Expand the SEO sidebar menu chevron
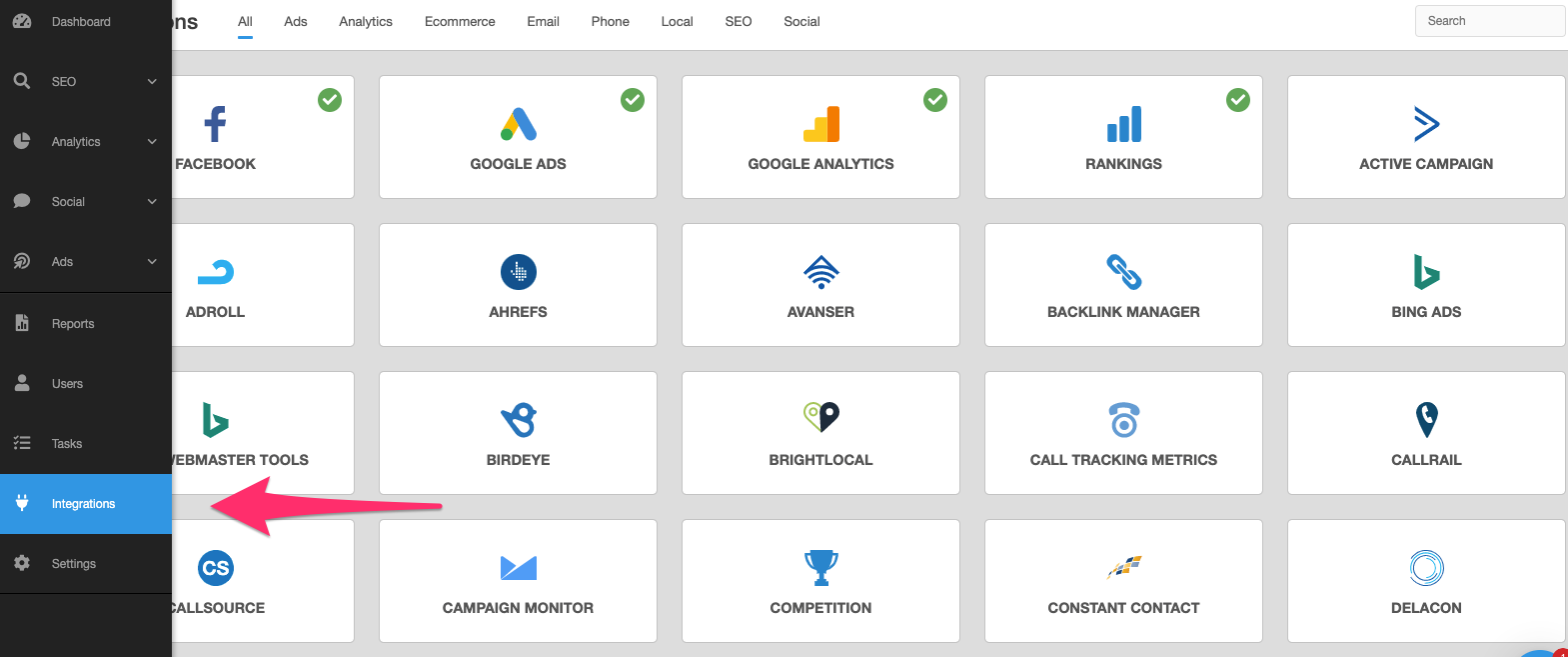This screenshot has height=657, width=1568. point(152,81)
